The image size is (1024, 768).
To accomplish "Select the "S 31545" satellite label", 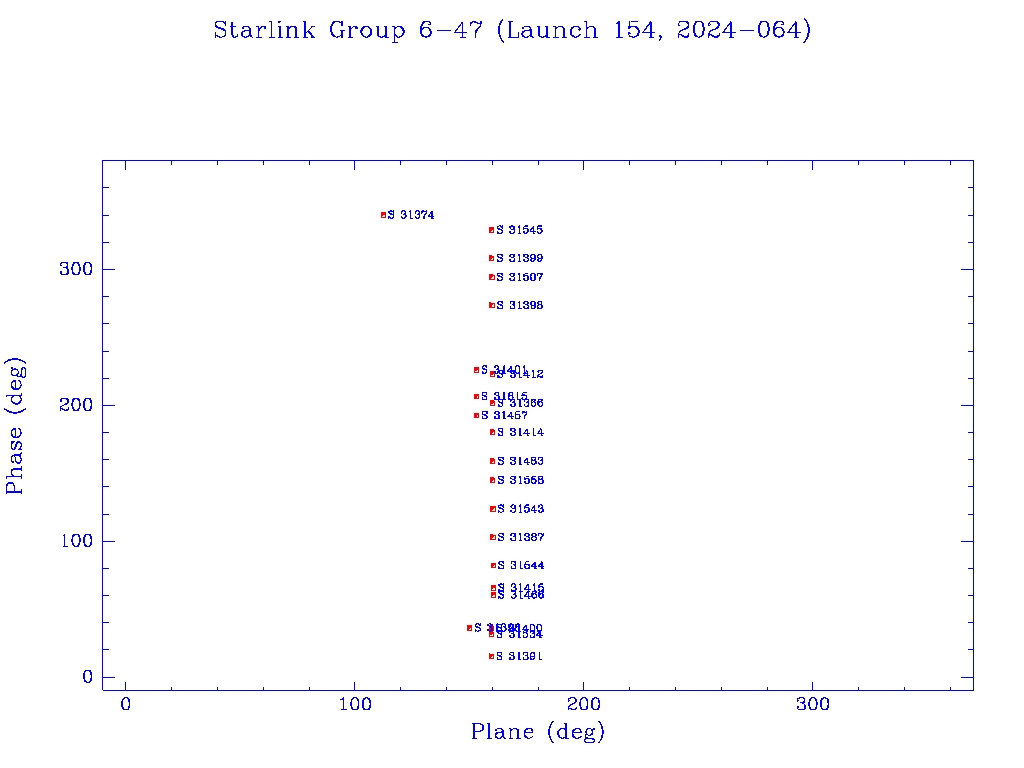I will [x=519, y=230].
